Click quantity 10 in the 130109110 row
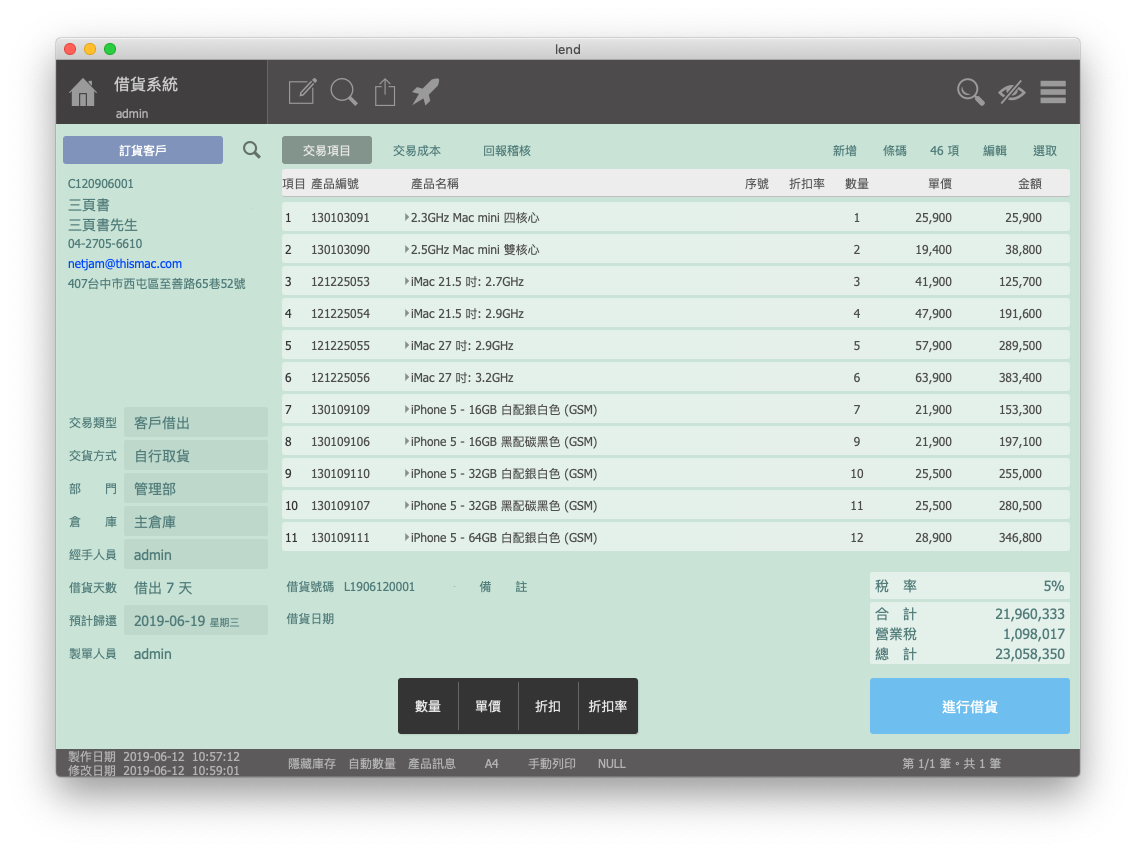Viewport: 1136px width, 851px height. click(x=856, y=474)
